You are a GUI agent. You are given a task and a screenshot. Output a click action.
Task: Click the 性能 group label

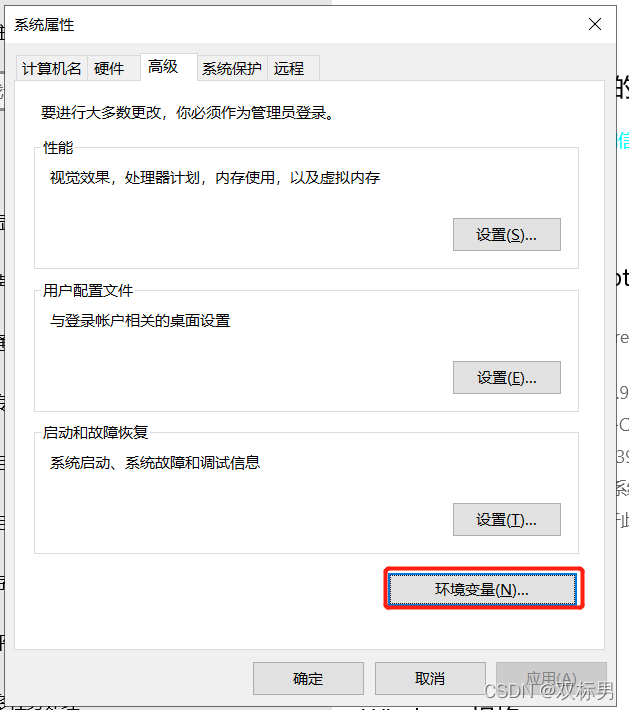58,148
